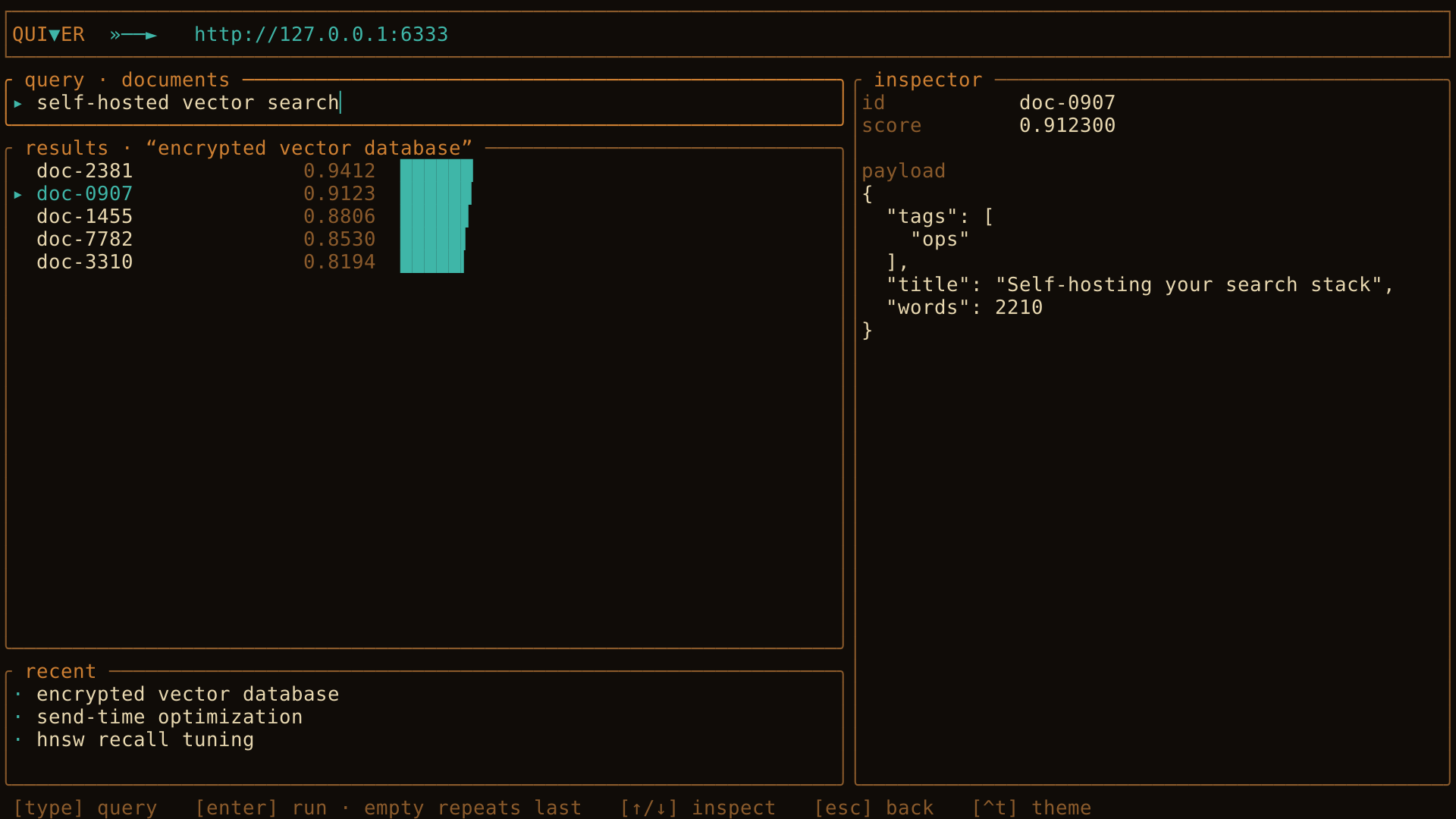1456x819 pixels.
Task: Click the [↑/↓] inspect hint
Action: pyautogui.click(x=698, y=808)
